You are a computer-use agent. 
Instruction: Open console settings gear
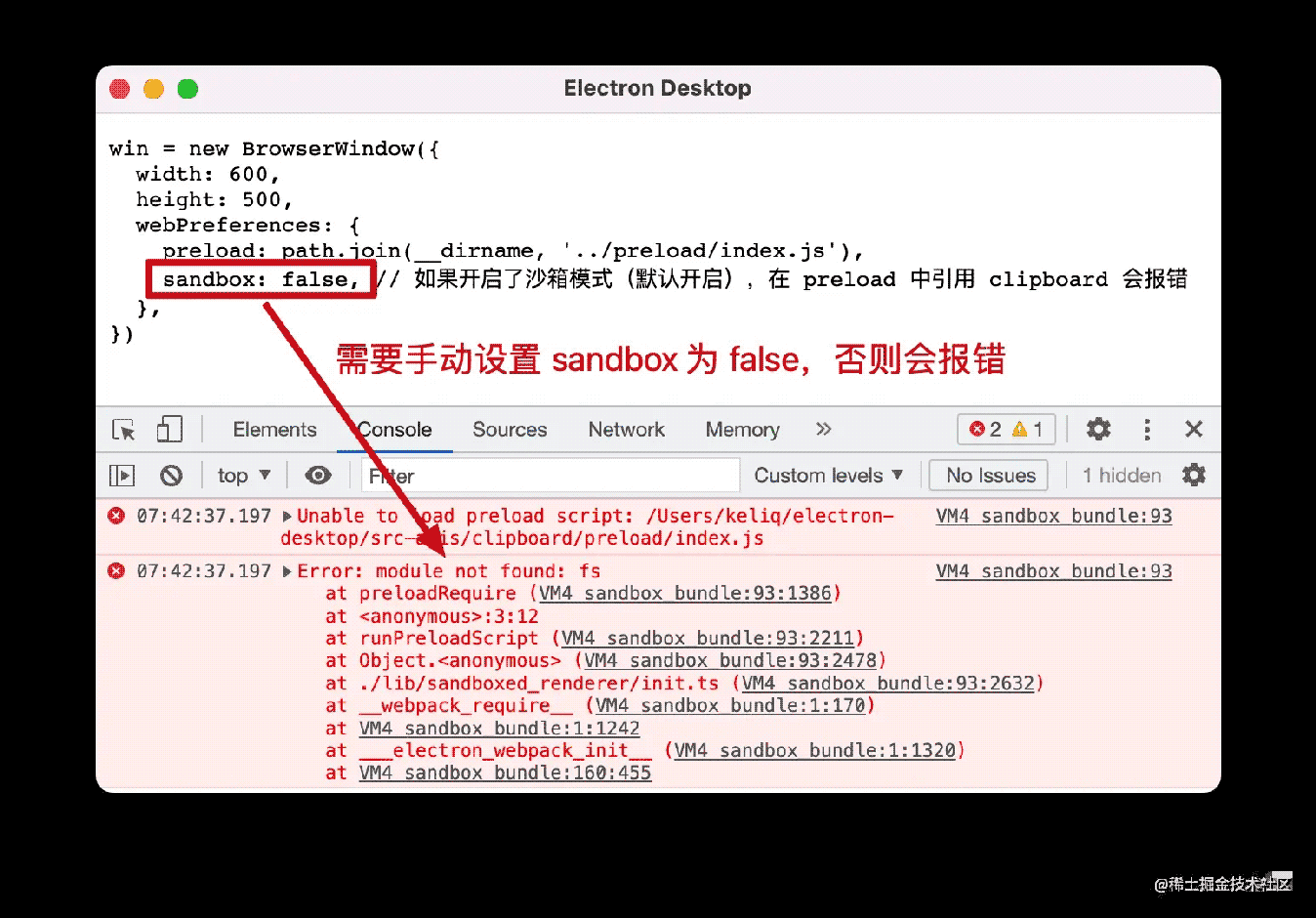[x=1193, y=476]
